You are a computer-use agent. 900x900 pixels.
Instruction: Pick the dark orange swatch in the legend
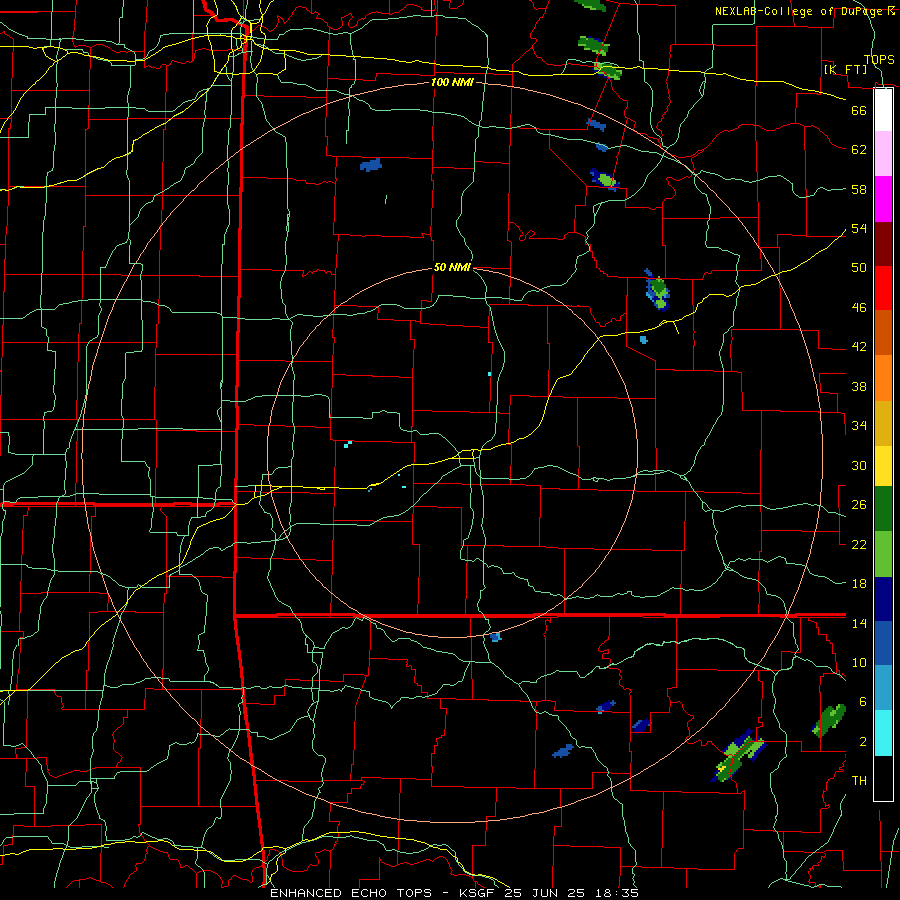click(883, 332)
